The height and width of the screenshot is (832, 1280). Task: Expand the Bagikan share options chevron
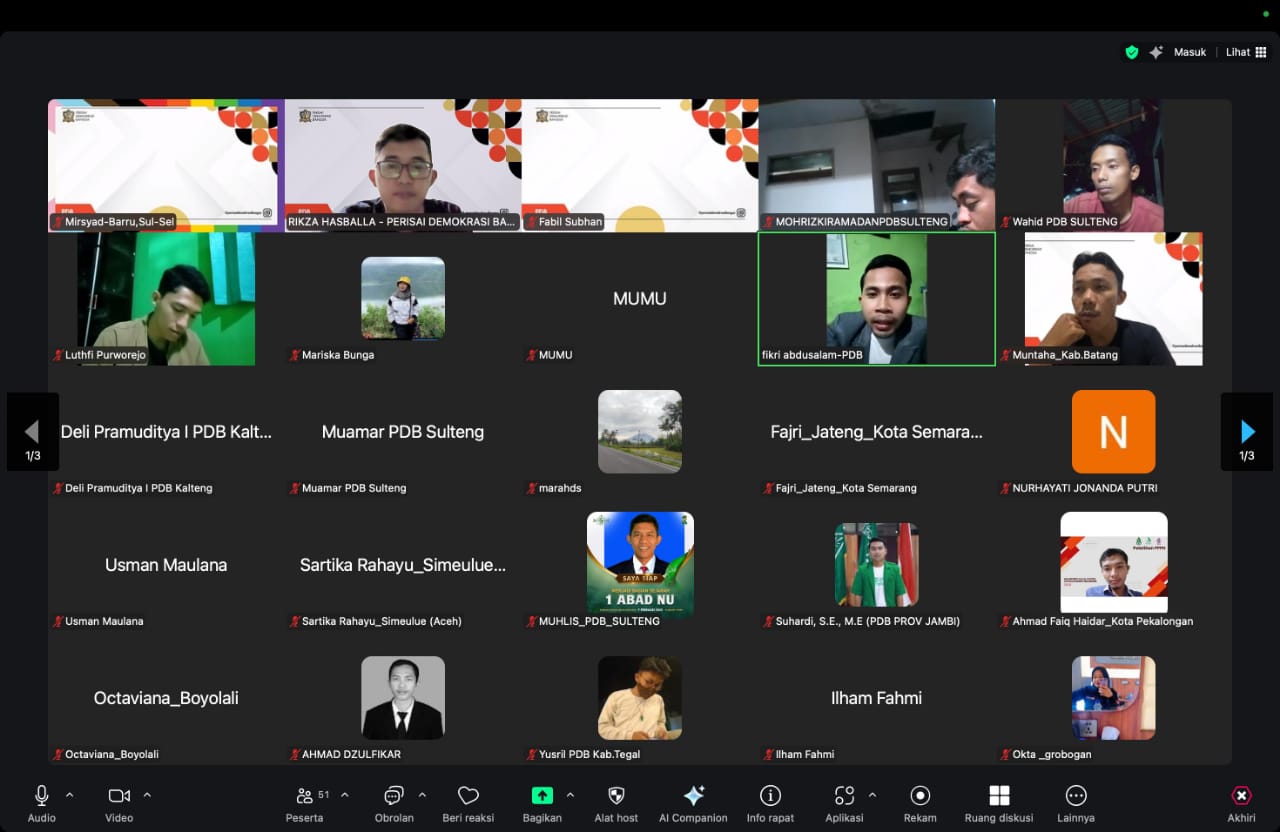point(570,795)
